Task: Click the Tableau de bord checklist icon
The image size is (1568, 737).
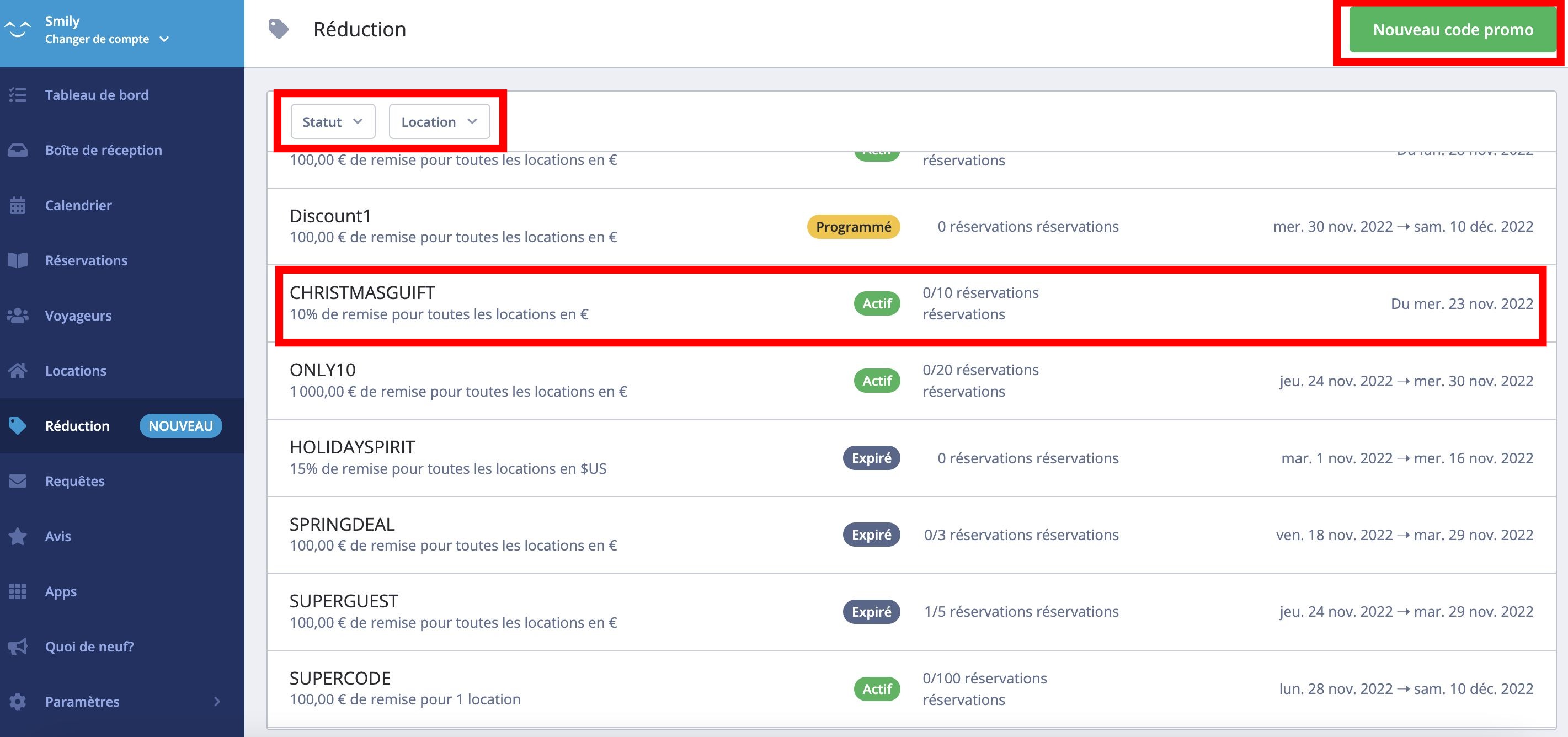Action: pos(18,95)
